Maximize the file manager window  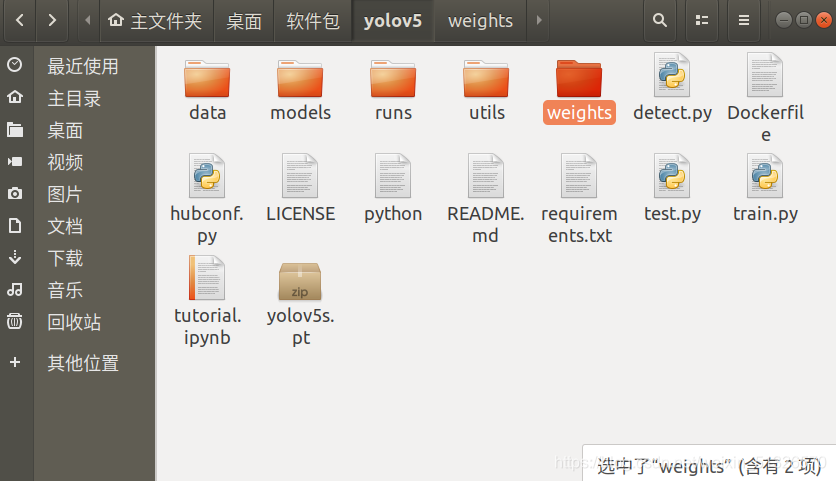coord(803,20)
